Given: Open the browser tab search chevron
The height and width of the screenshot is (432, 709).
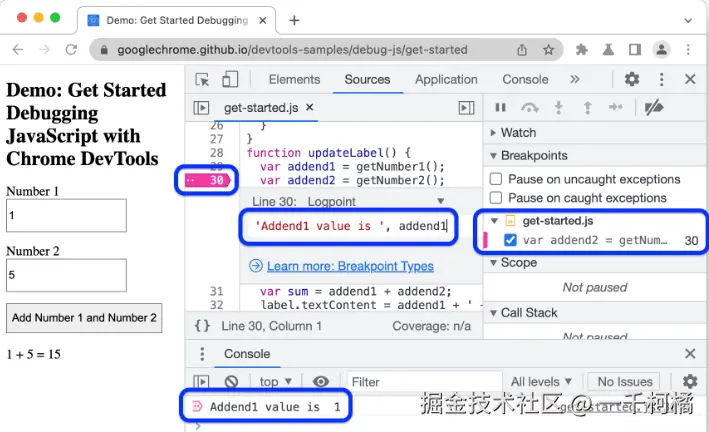Looking at the screenshot, I should coord(688,20).
